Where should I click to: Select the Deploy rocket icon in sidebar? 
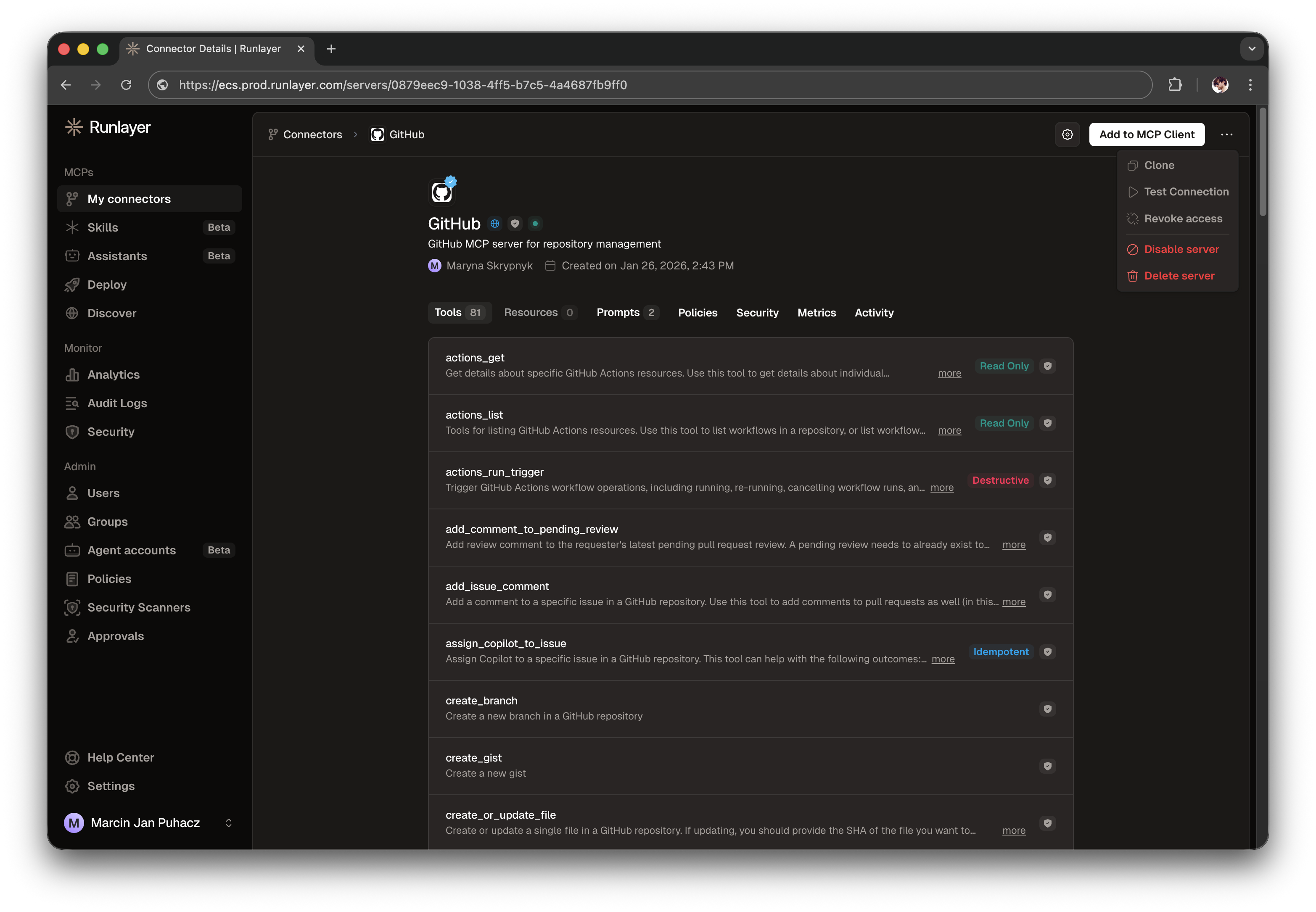coord(73,285)
